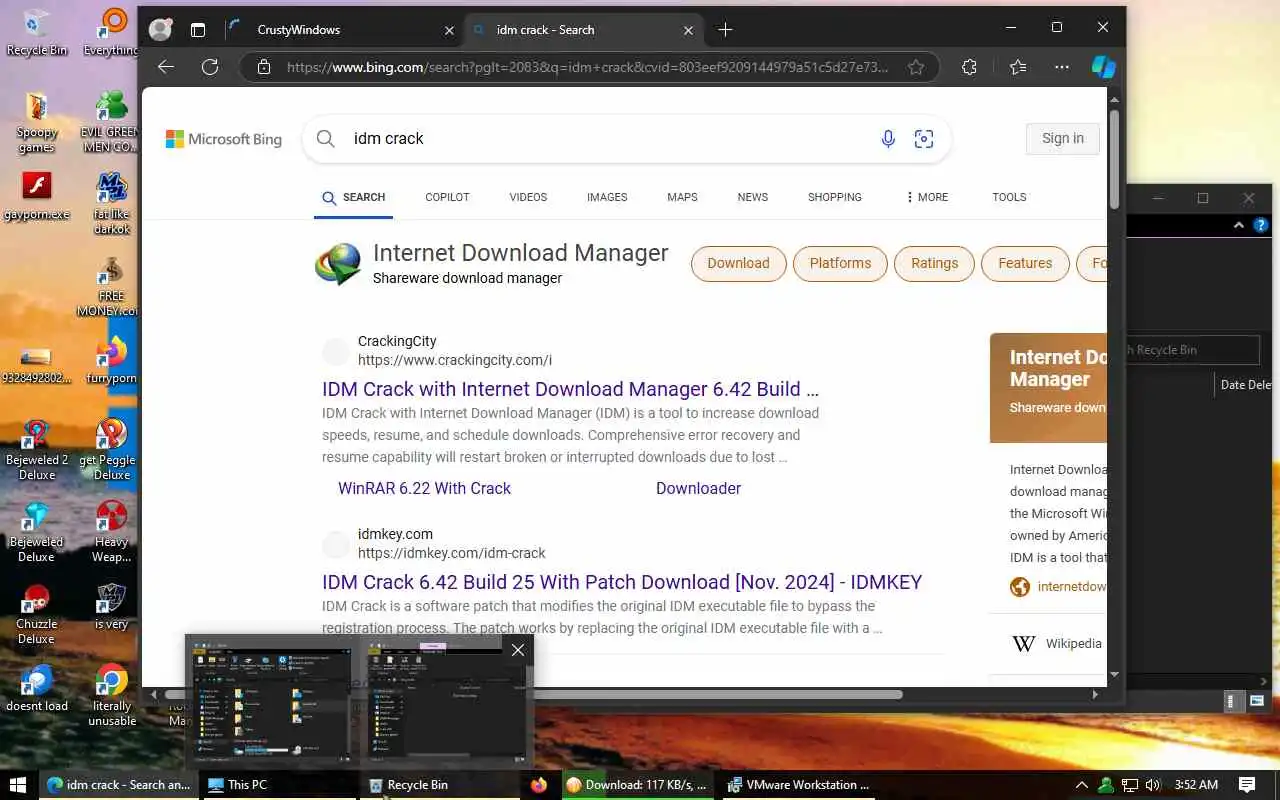Open the Extensions puzzle icon

[x=969, y=67]
